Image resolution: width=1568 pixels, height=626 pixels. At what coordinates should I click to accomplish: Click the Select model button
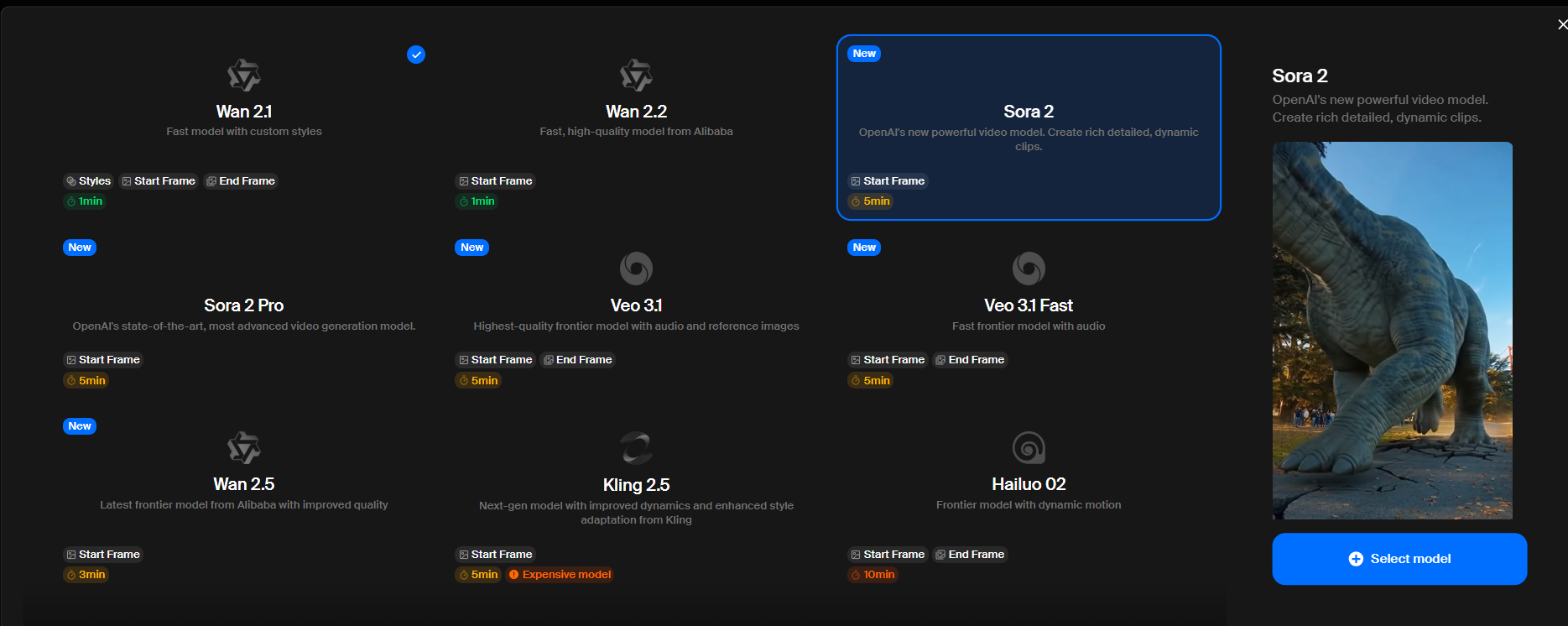pos(1399,559)
